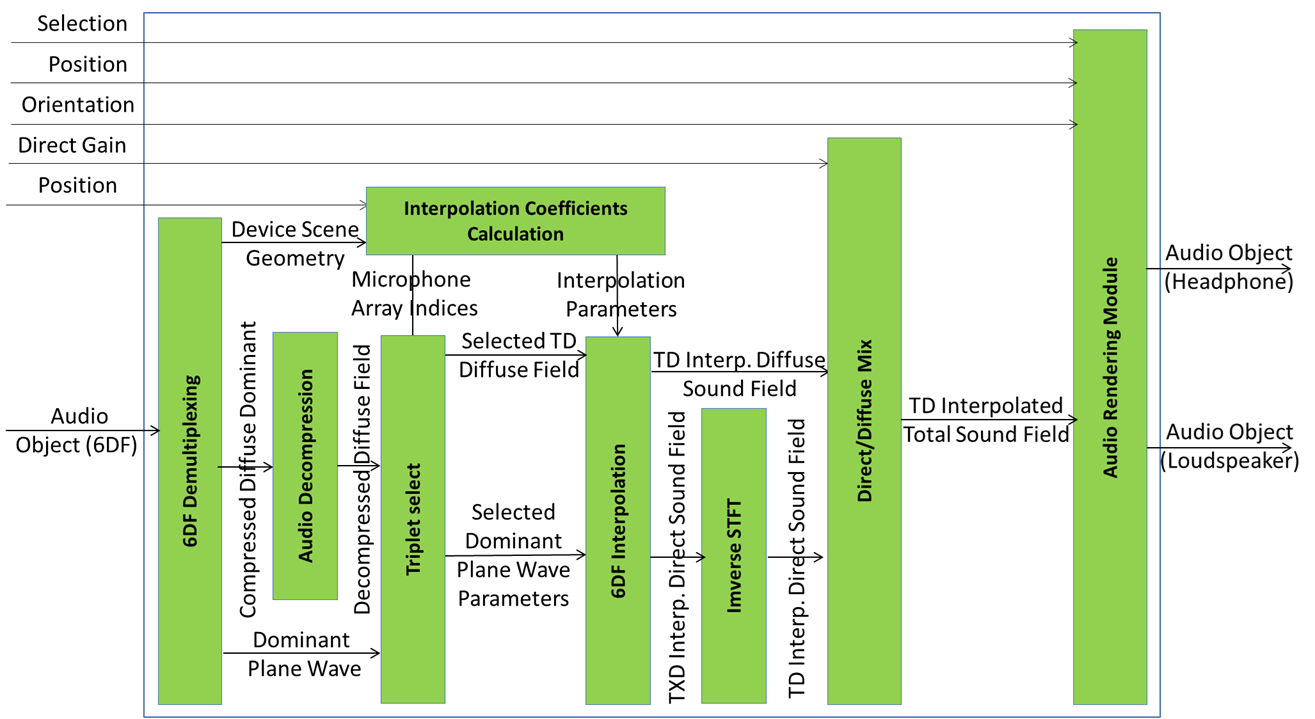Viewport: 1315px width, 719px height.
Task: Click the Microphone Array Indices label
Action: 414,293
